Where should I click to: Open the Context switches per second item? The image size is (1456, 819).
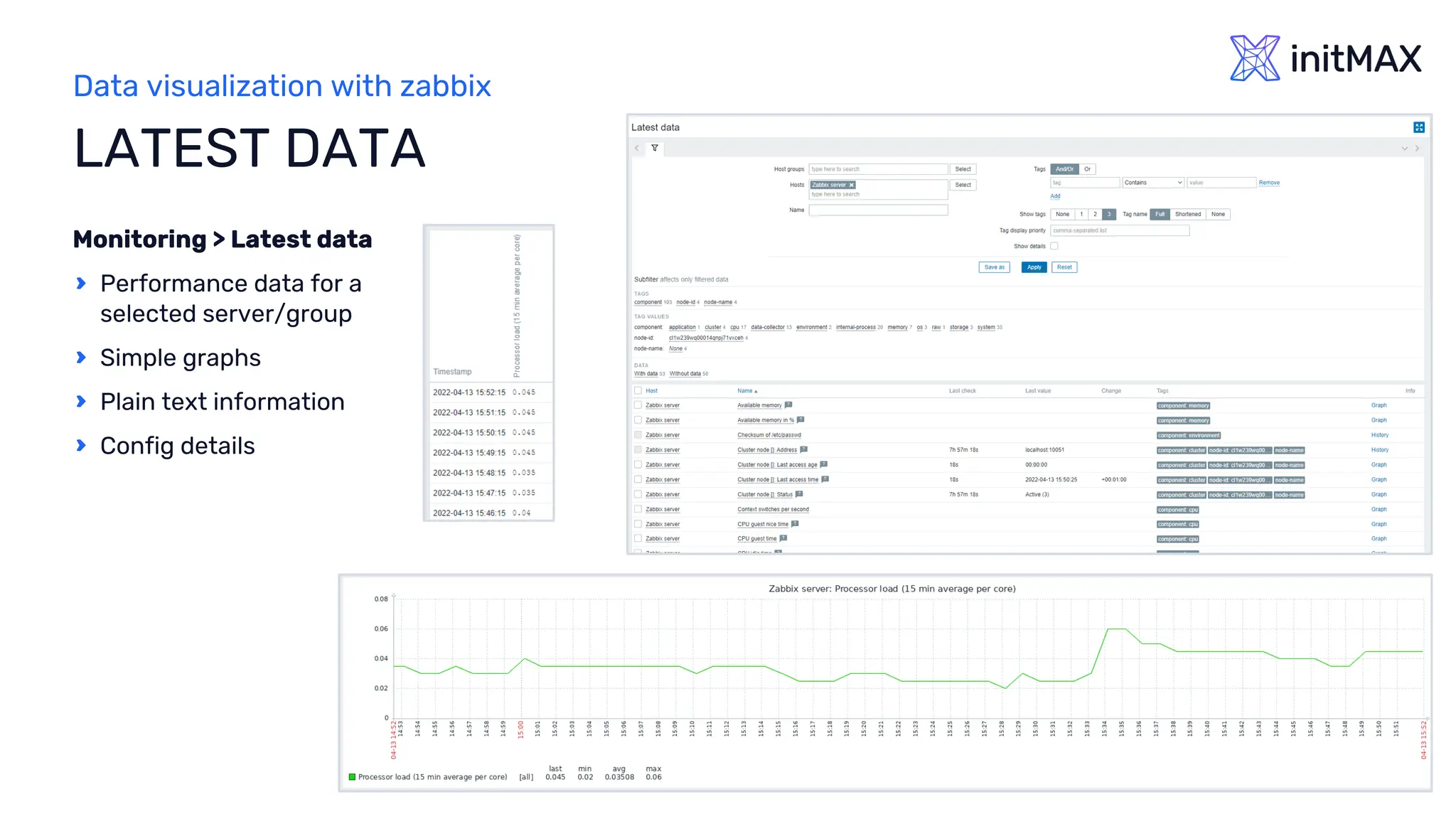[773, 509]
